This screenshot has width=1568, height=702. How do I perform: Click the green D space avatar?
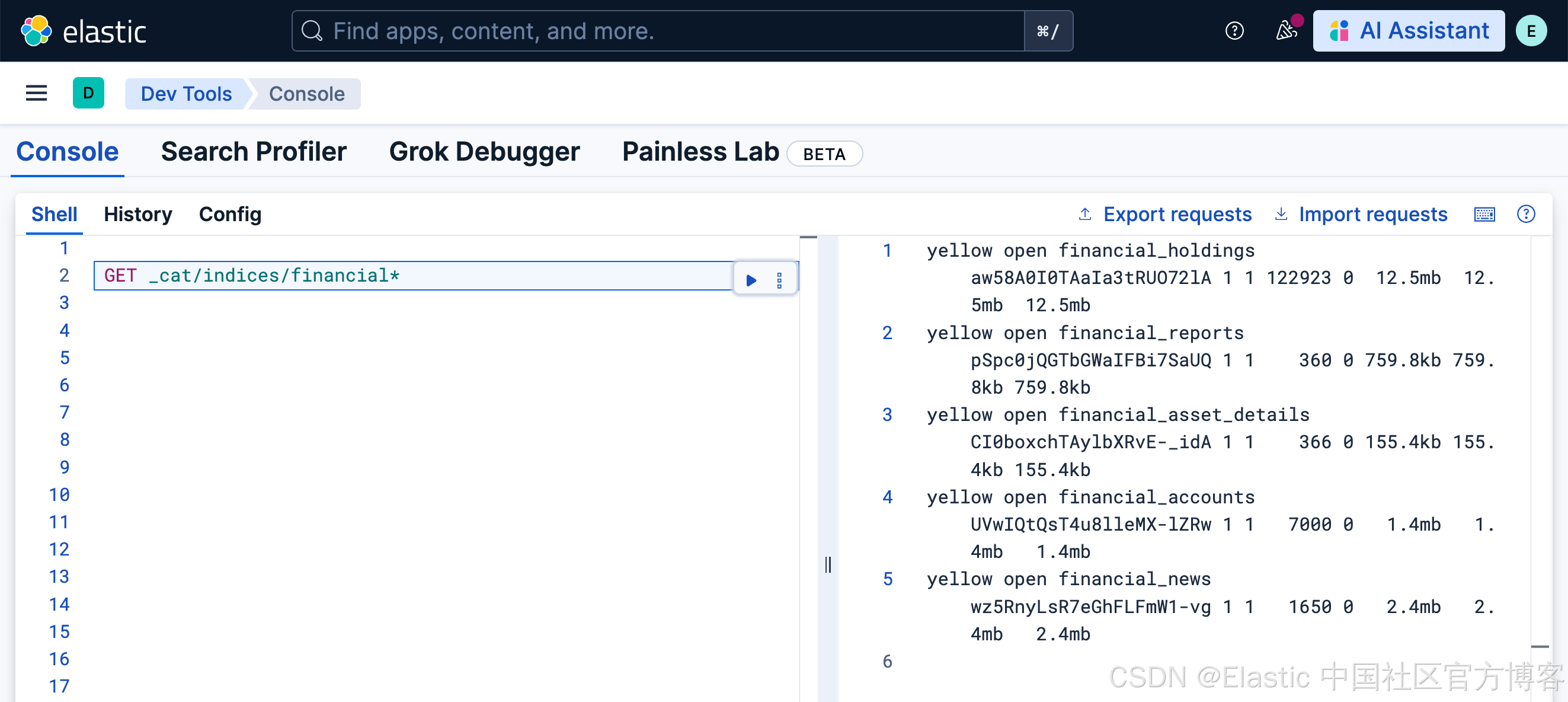(88, 93)
